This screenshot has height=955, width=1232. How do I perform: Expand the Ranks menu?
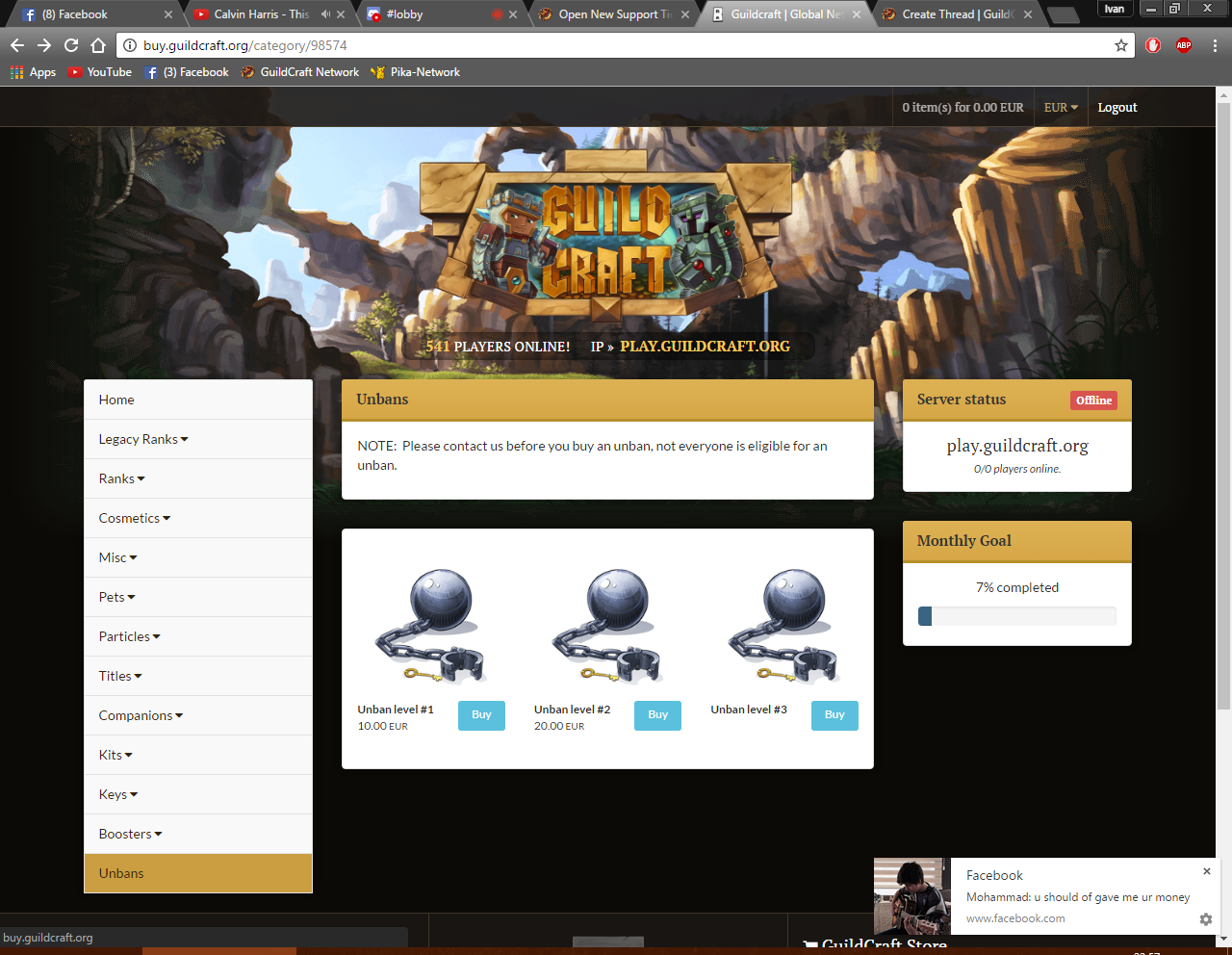(x=198, y=478)
